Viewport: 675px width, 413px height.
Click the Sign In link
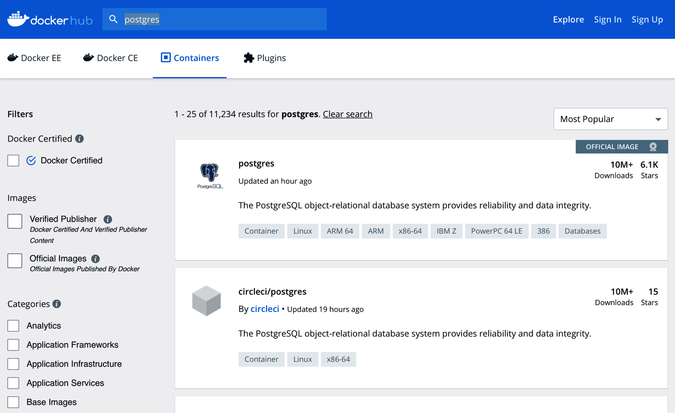pyautogui.click(x=607, y=19)
